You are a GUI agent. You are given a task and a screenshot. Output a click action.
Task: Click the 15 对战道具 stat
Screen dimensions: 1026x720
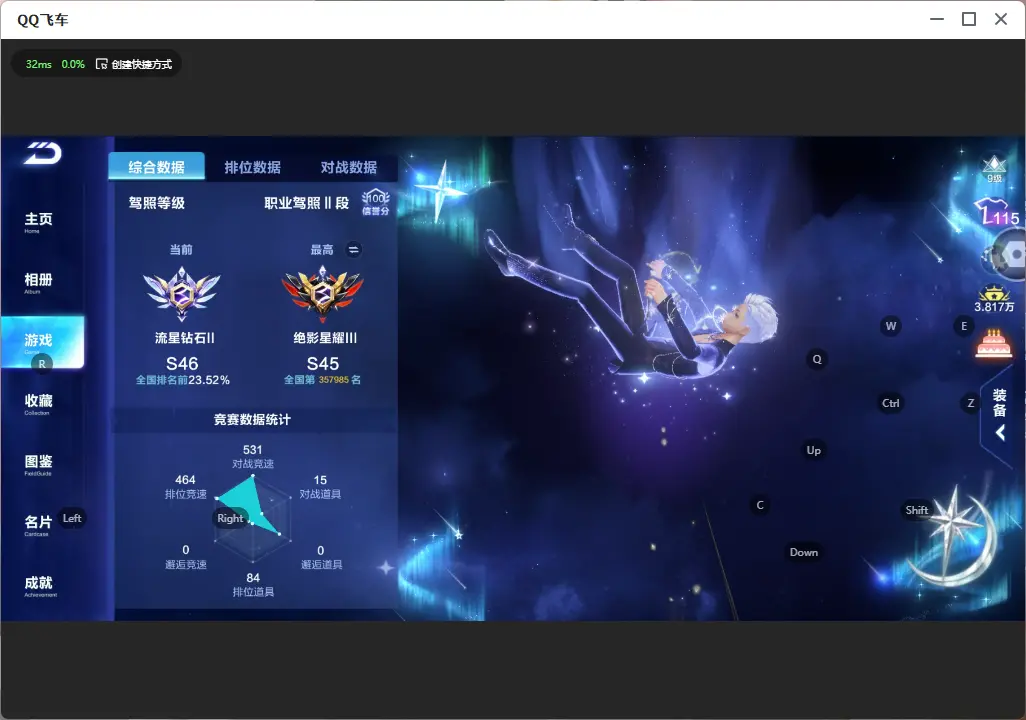pos(320,486)
